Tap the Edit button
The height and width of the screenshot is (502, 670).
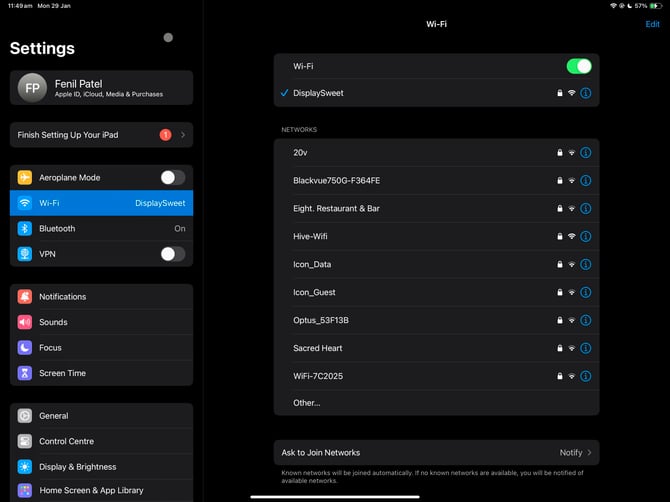(x=652, y=24)
